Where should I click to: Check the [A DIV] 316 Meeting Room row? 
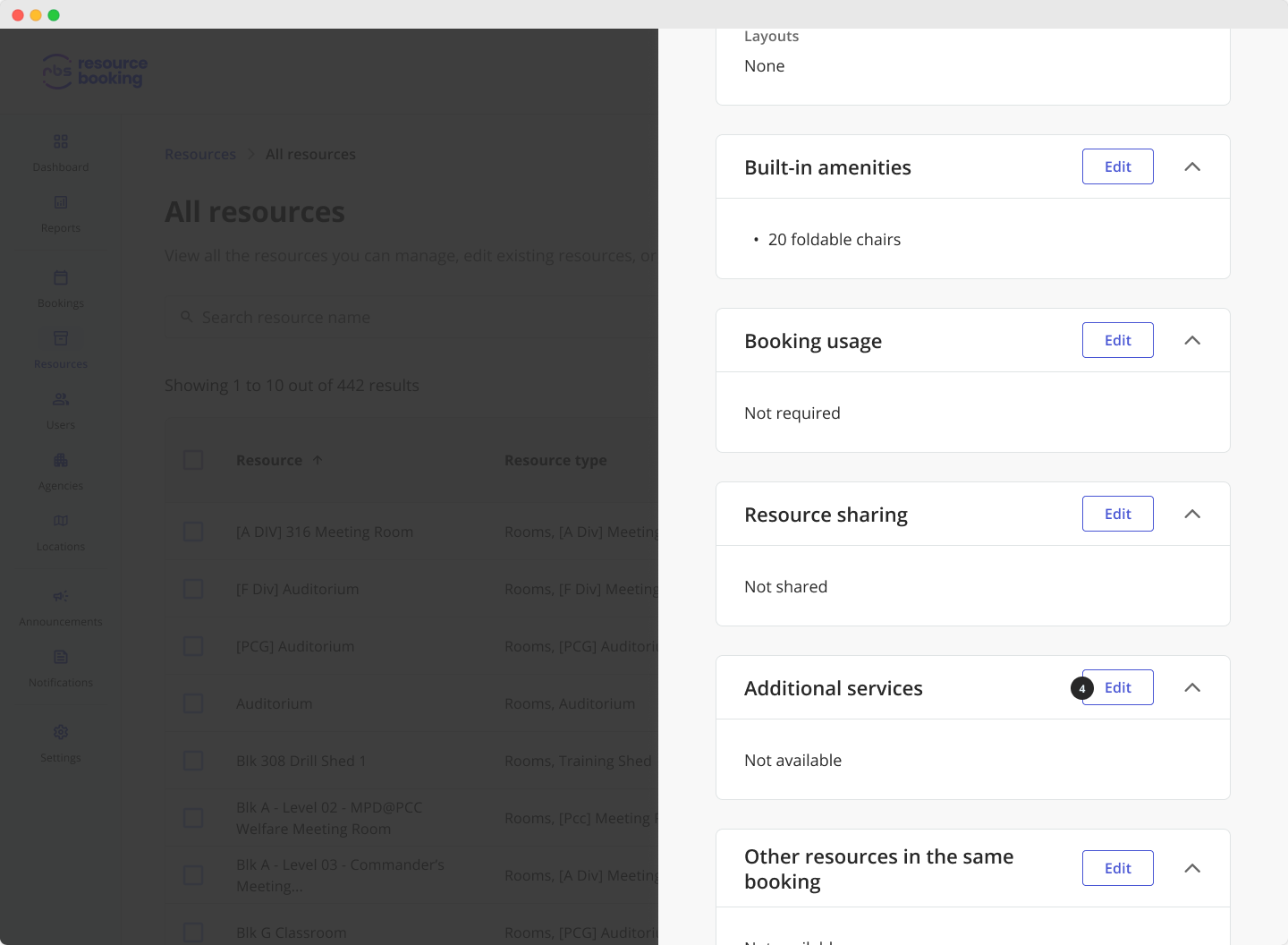click(193, 531)
